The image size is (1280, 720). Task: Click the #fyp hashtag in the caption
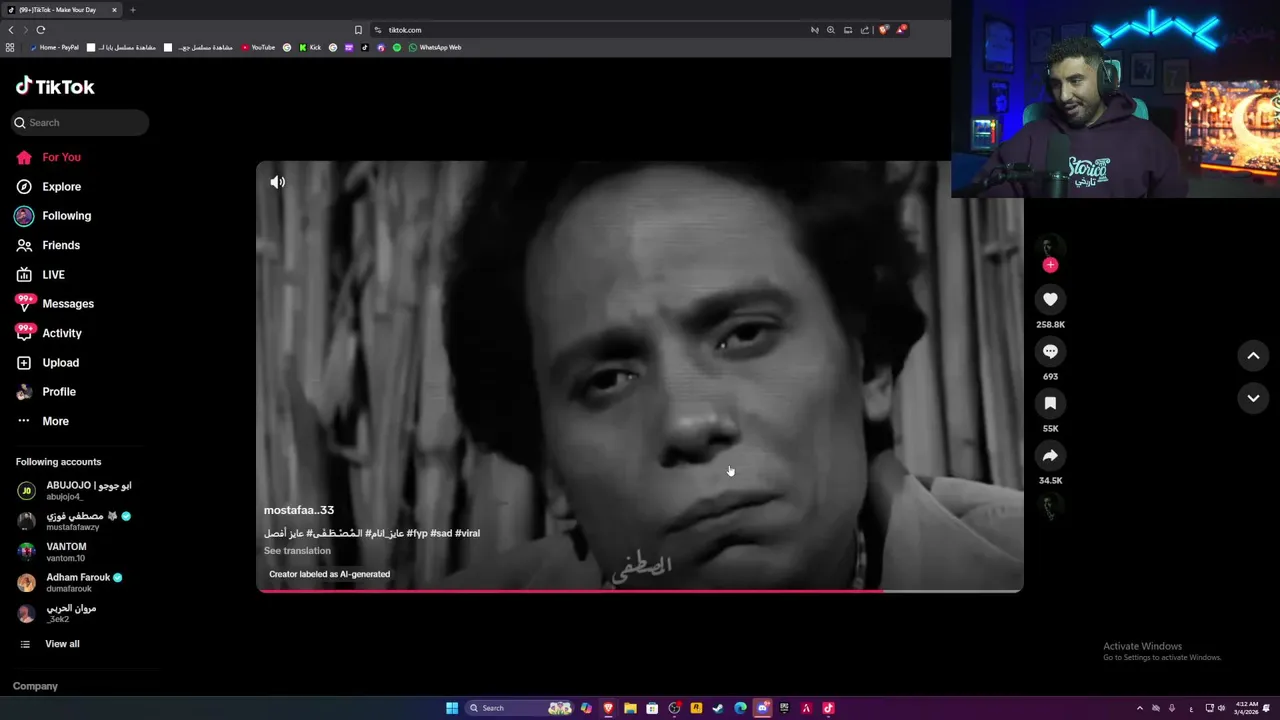pos(417,533)
